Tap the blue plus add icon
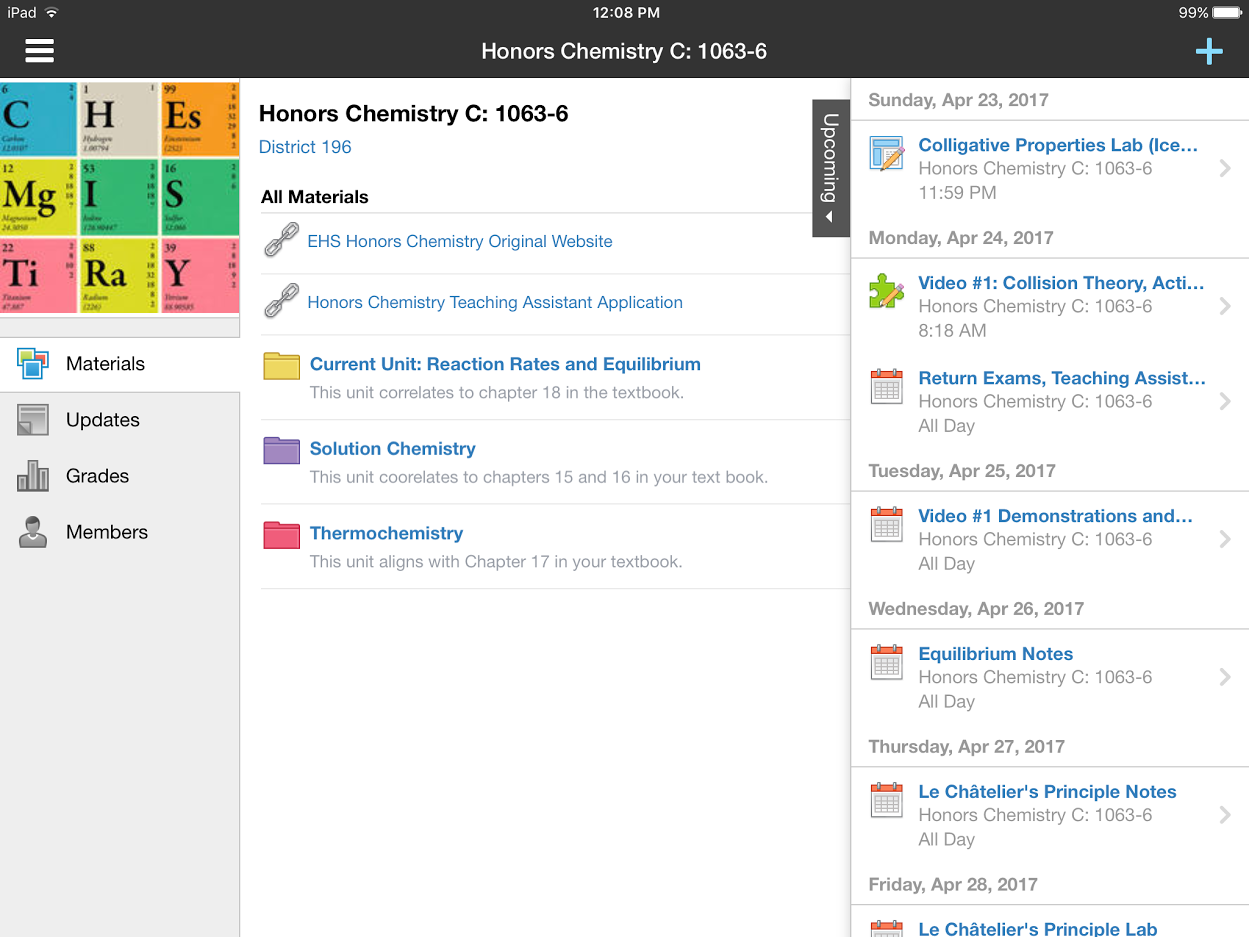This screenshot has width=1249, height=937. [1209, 51]
